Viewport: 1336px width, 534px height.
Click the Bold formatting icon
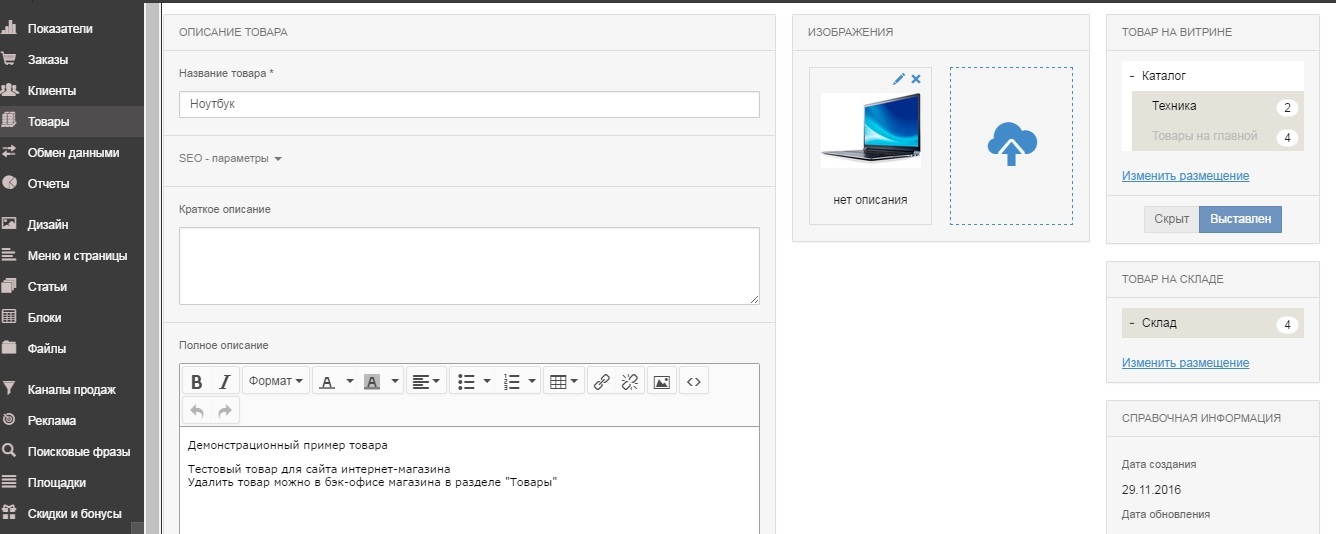coord(197,381)
